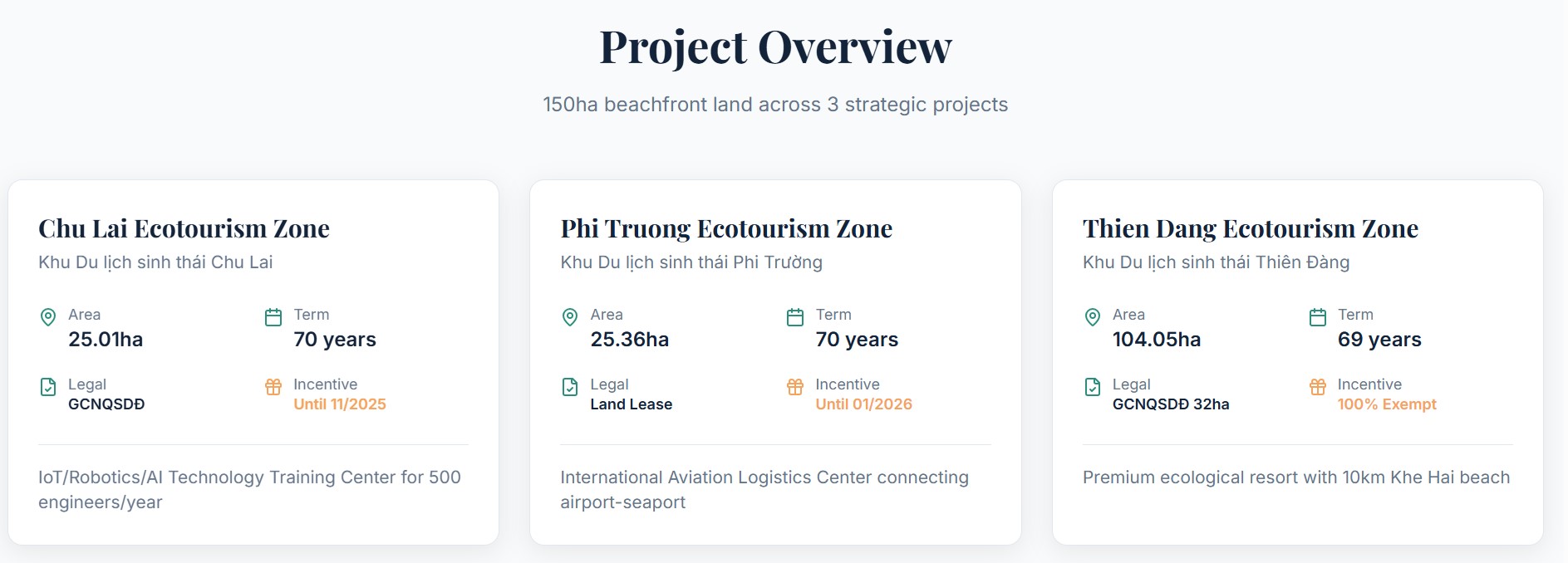This screenshot has height=563, width=1568.
Task: Select the Chu Lai Ecotourism Zone title
Action: [184, 228]
